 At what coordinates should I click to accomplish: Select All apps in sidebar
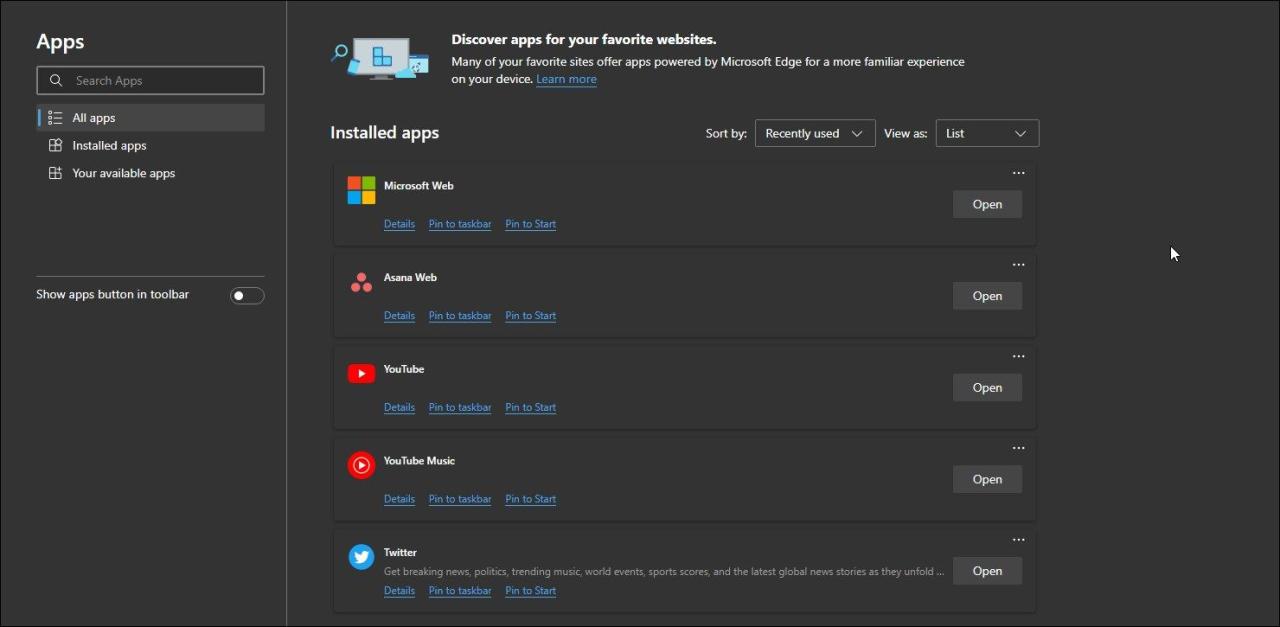(x=151, y=118)
